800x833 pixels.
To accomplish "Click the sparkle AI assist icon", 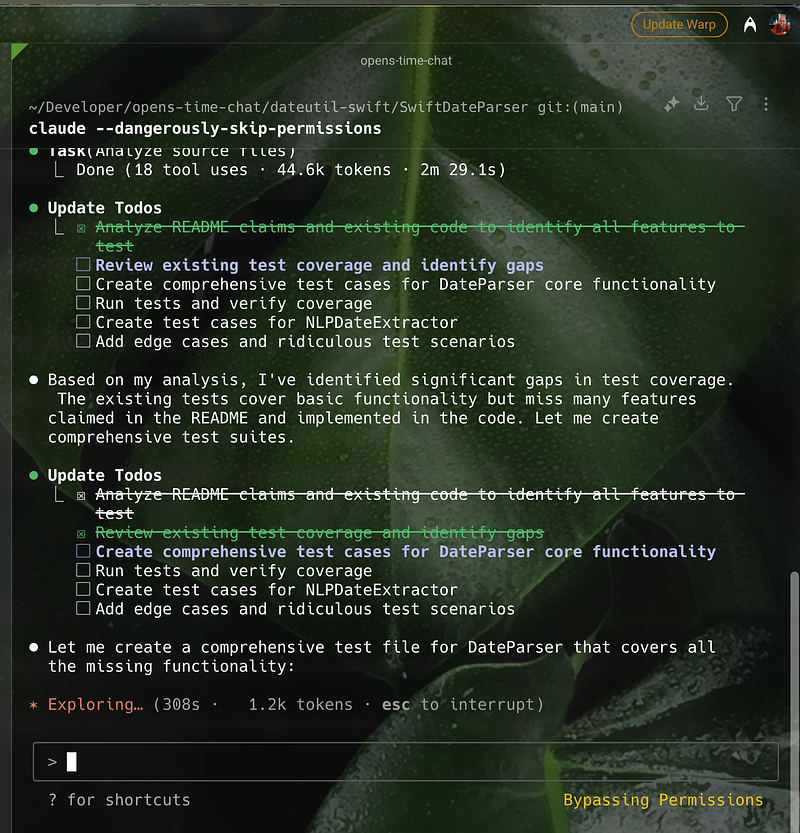I will [672, 103].
